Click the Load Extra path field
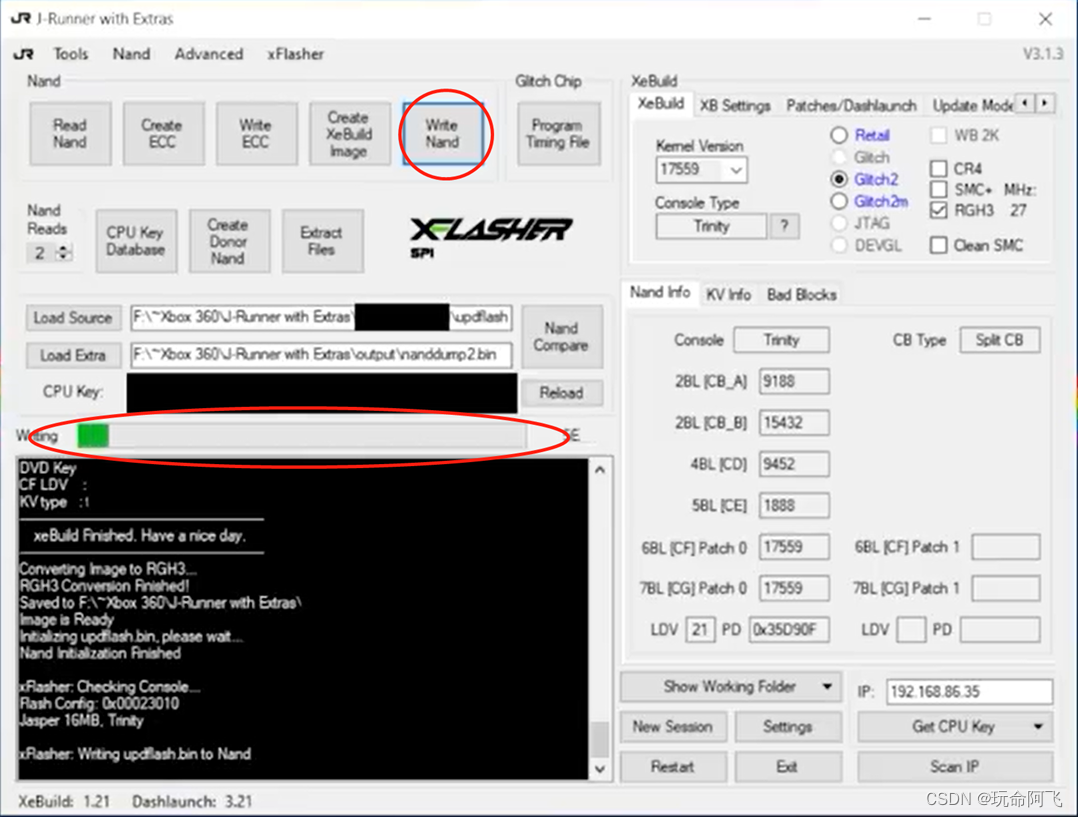This screenshot has width=1078, height=817. 321,355
